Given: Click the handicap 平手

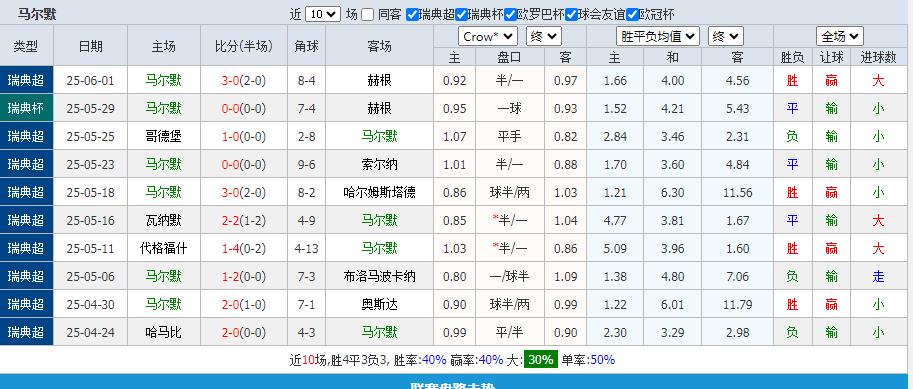Looking at the screenshot, I should pyautogui.click(x=509, y=136).
